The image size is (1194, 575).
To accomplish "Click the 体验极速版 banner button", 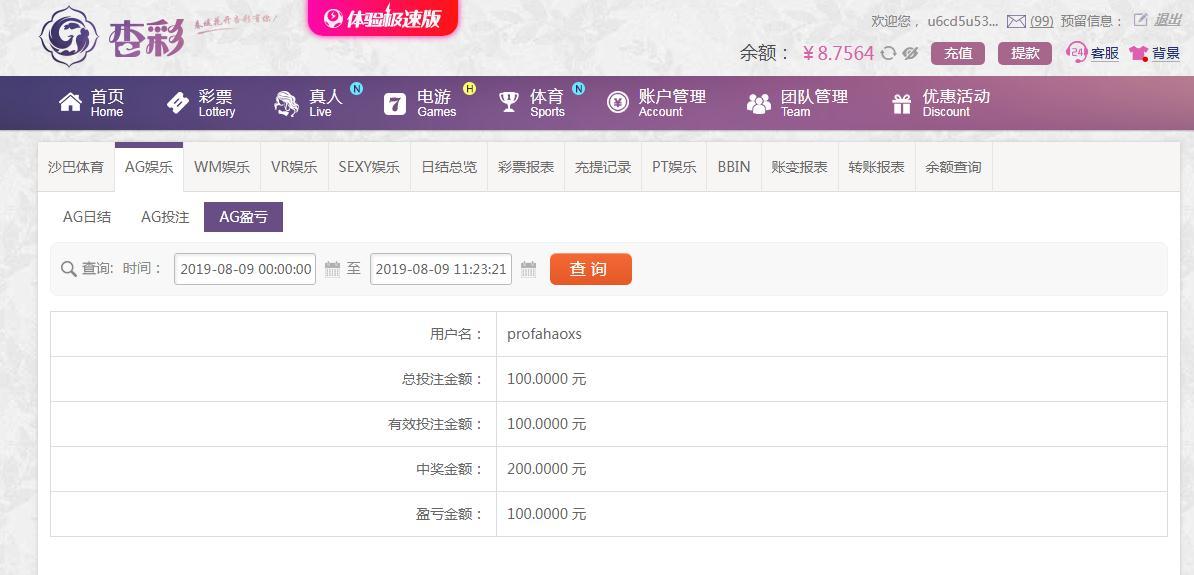I will click(x=383, y=18).
